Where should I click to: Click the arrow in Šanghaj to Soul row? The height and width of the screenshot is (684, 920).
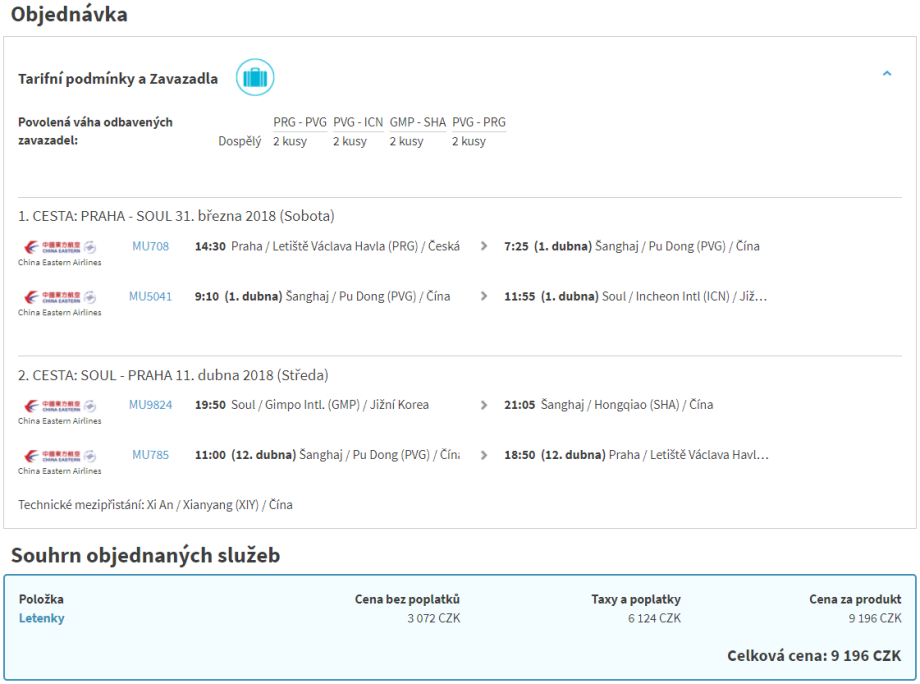(484, 296)
